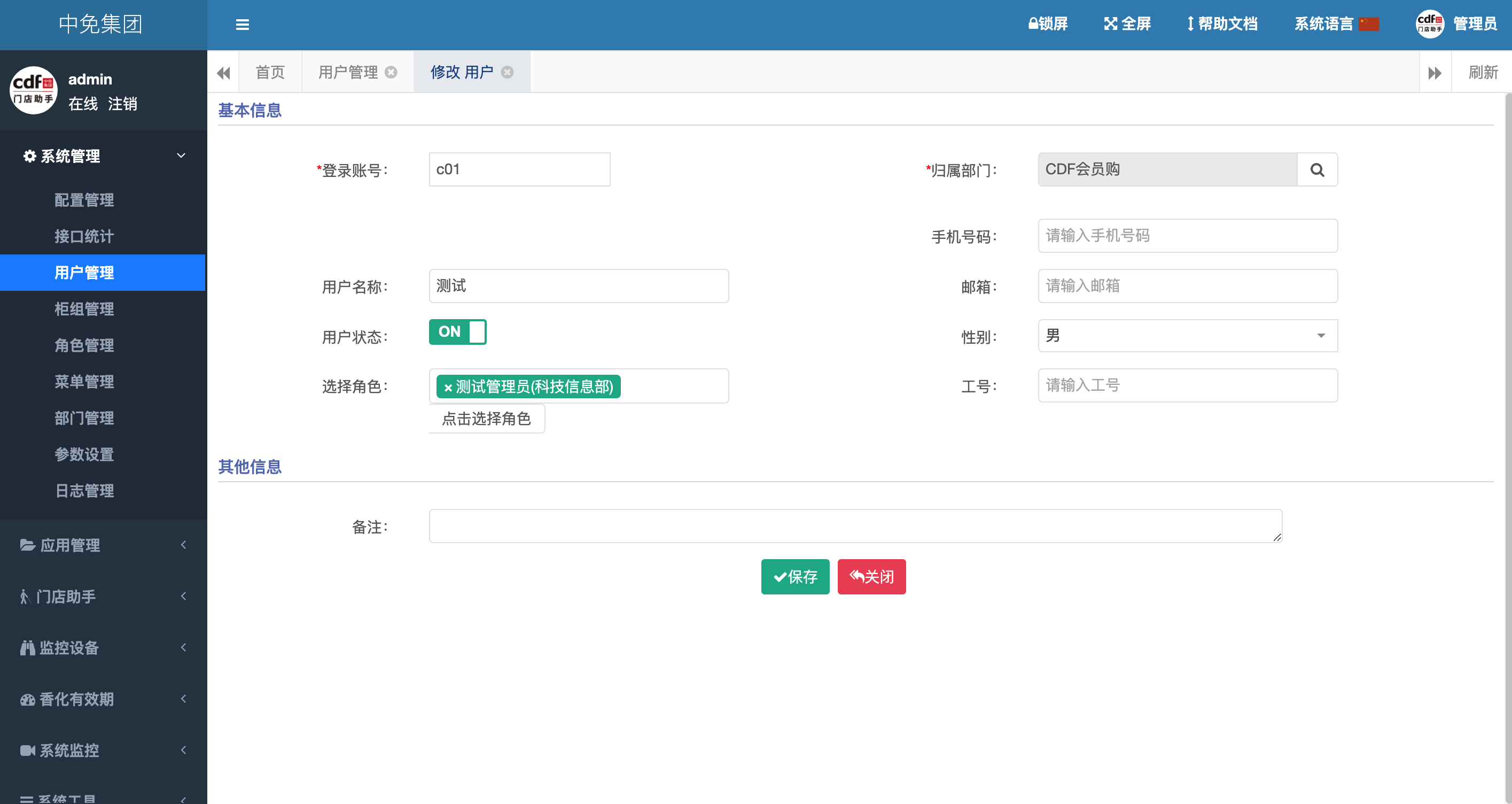Click the China flag language icon
1512x804 pixels.
[x=1368, y=24]
